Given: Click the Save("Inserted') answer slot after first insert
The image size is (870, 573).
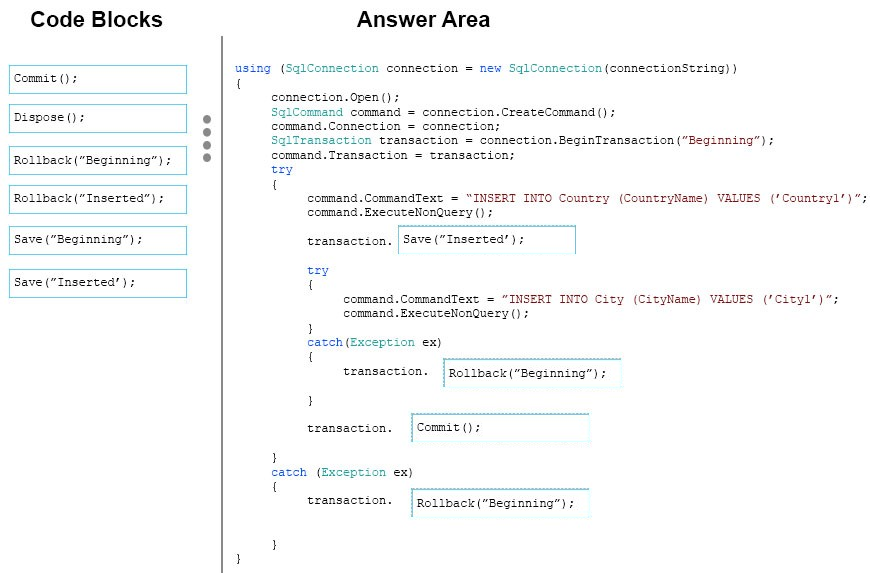Looking at the screenshot, I should pyautogui.click(x=486, y=240).
